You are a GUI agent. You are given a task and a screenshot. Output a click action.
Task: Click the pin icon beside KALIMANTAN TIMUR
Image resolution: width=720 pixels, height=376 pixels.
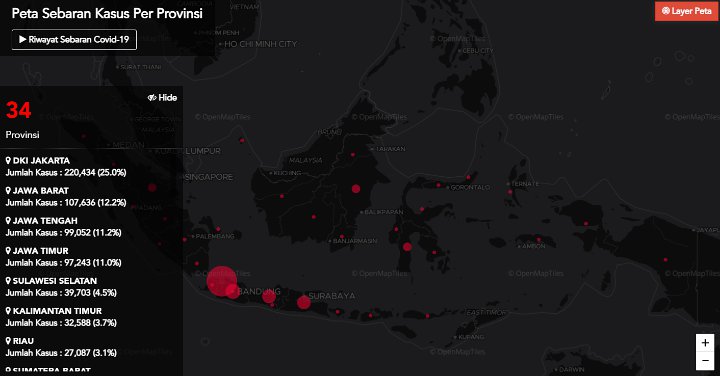(x=8, y=311)
